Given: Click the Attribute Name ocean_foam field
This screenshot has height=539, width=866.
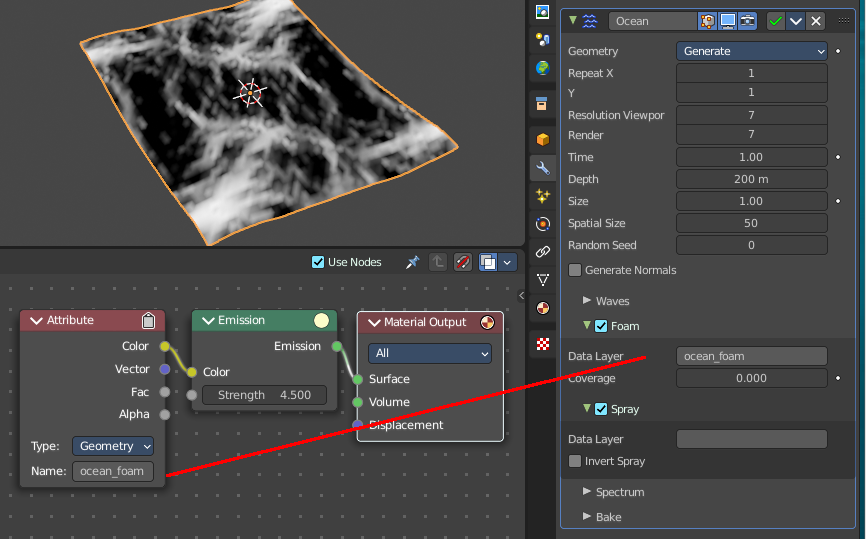Looking at the screenshot, I should [x=113, y=471].
